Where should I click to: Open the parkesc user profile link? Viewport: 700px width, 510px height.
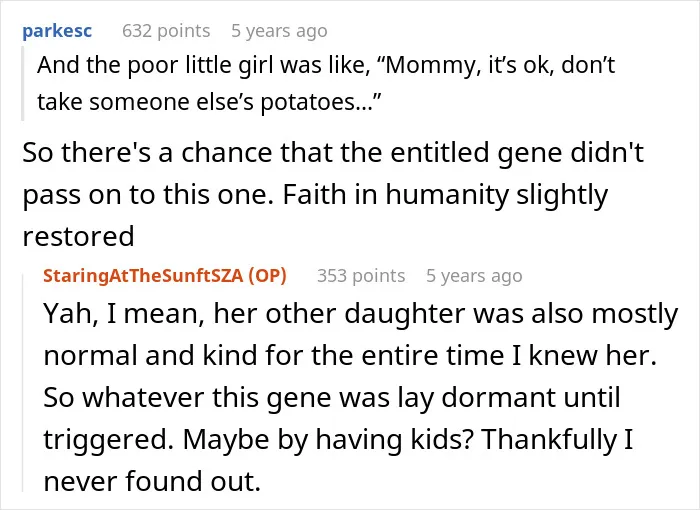(57, 31)
